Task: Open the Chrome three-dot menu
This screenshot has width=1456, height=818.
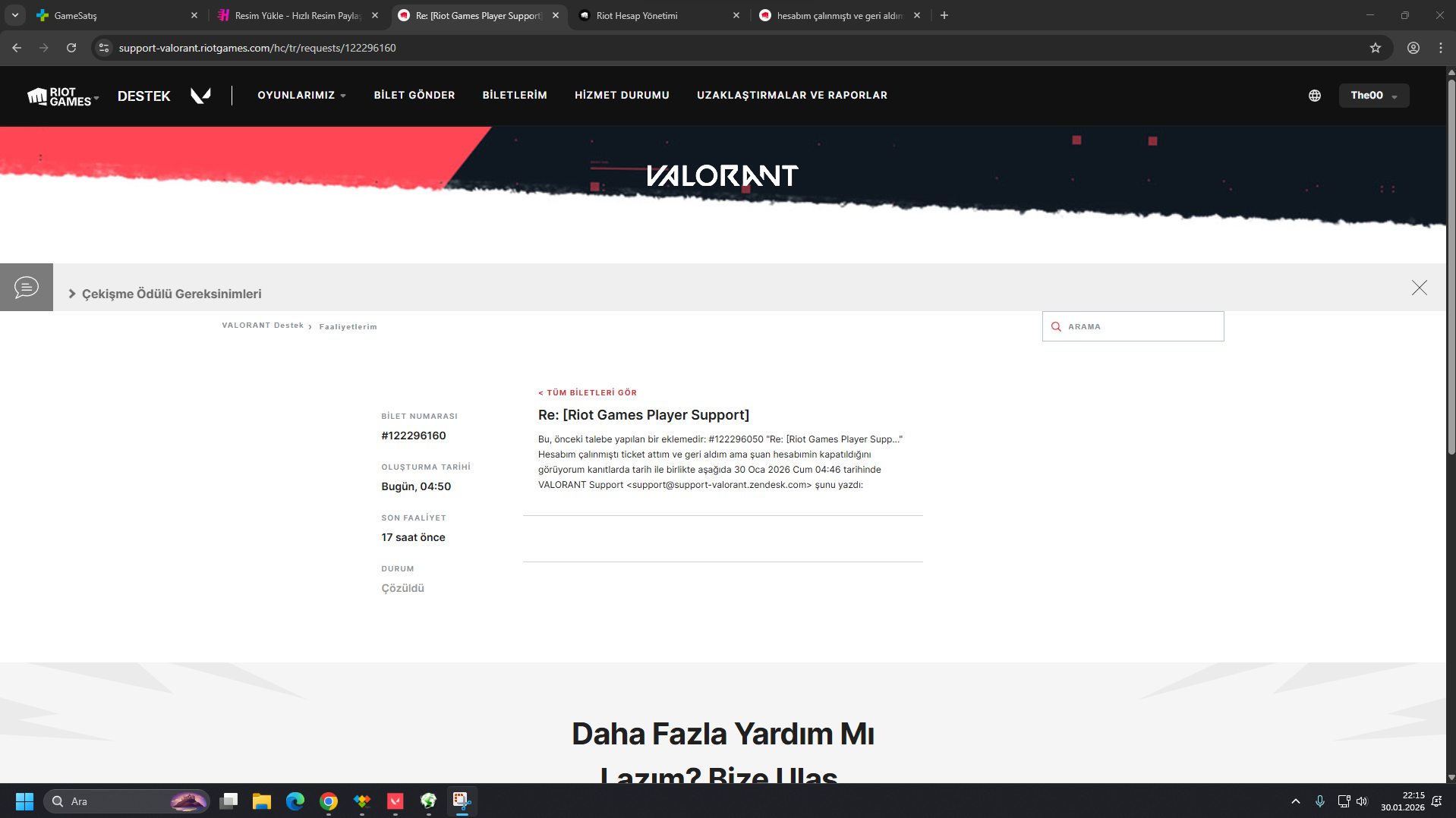Action: point(1441,48)
